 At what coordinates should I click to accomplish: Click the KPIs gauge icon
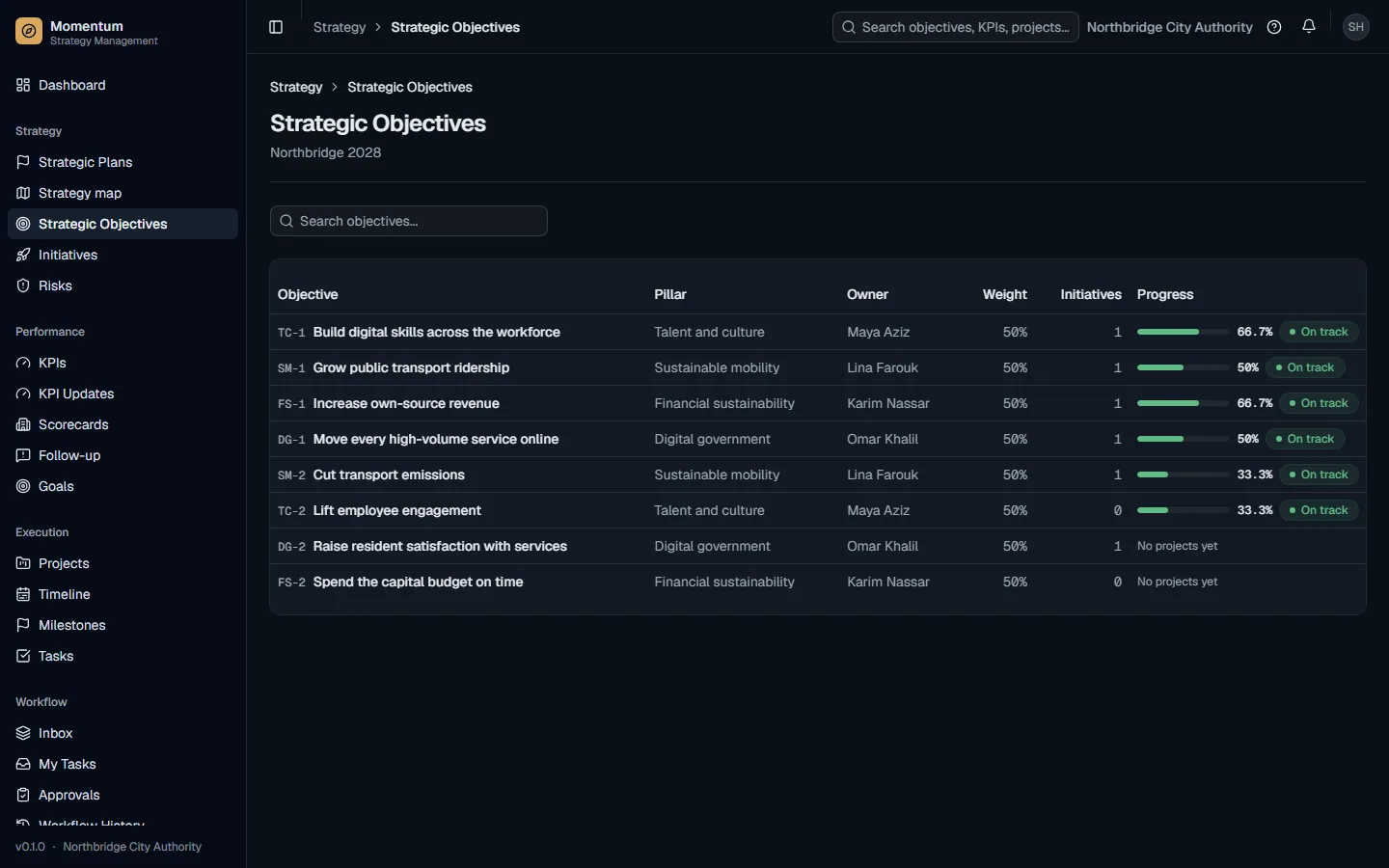(23, 363)
